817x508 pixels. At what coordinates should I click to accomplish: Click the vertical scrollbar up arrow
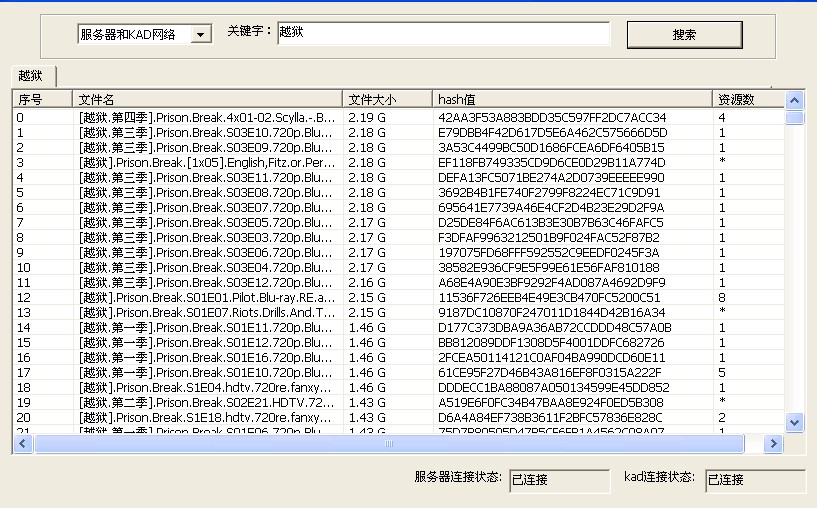(794, 100)
